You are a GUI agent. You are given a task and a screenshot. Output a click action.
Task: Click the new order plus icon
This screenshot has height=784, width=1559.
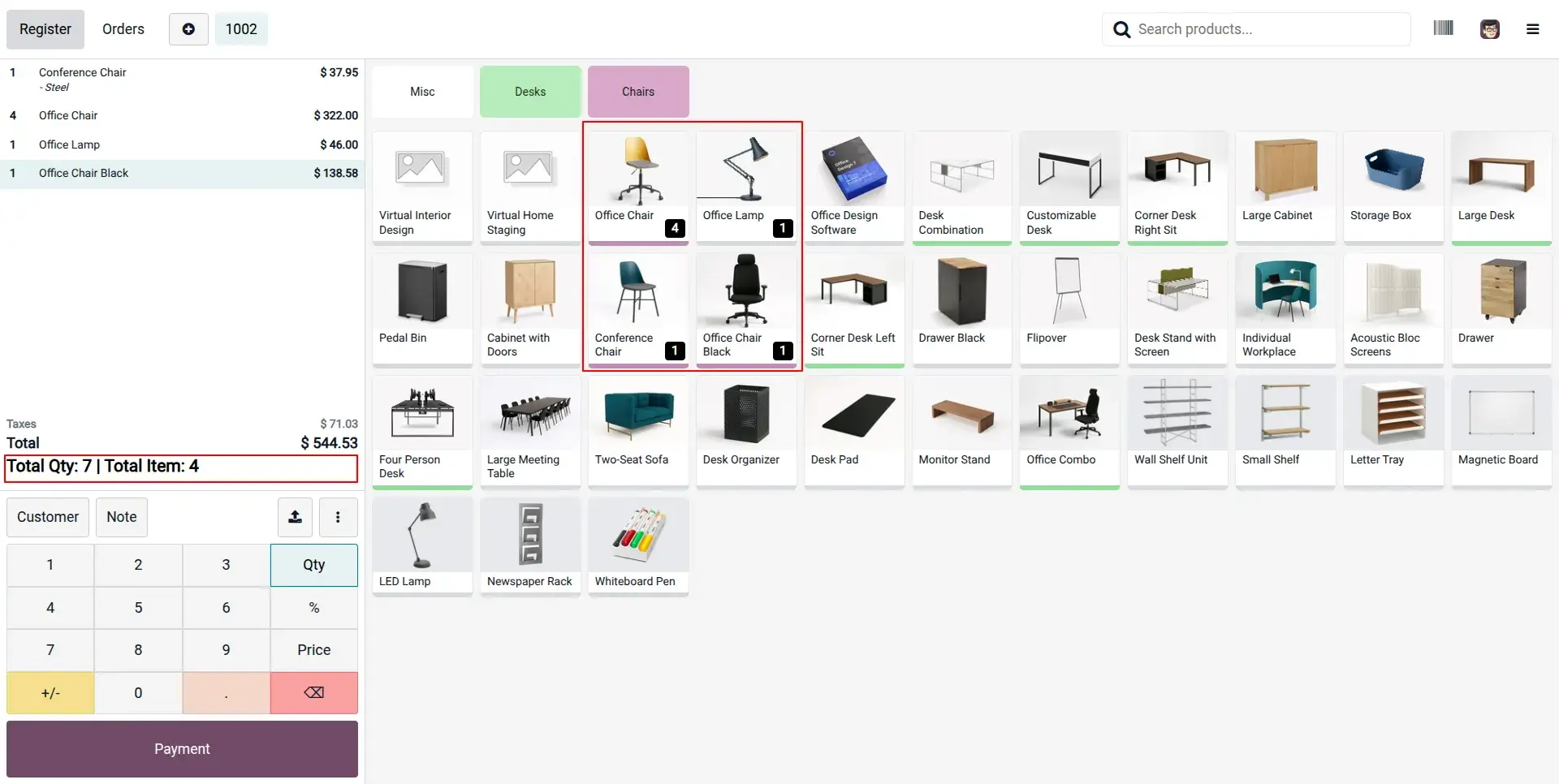188,29
